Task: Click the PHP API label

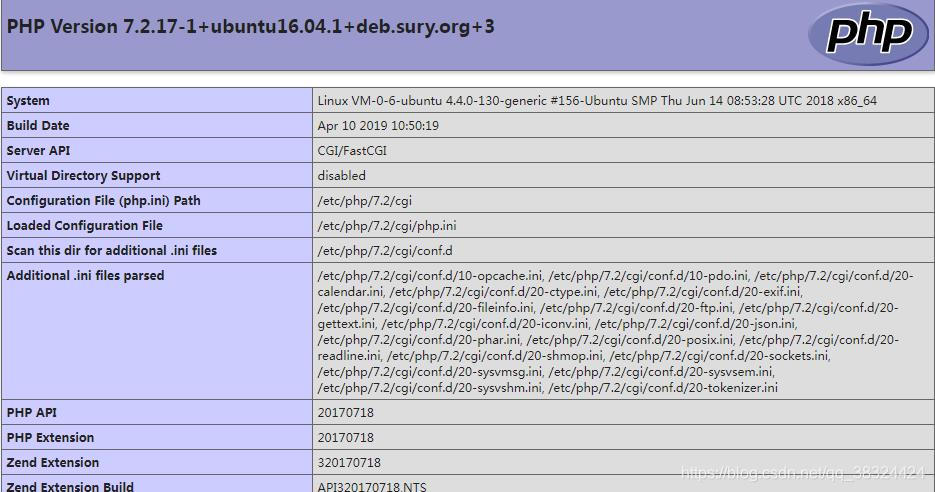Action: click(x=32, y=413)
